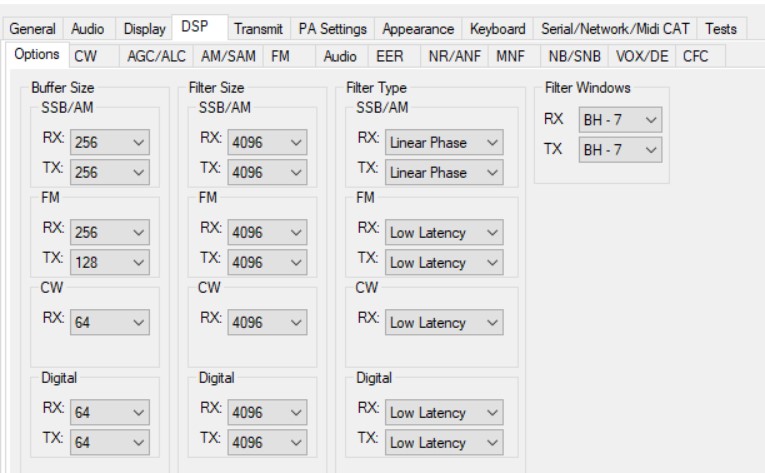This screenshot has height=473, width=765.
Task: Open the CFC sub-tab
Action: point(695,58)
